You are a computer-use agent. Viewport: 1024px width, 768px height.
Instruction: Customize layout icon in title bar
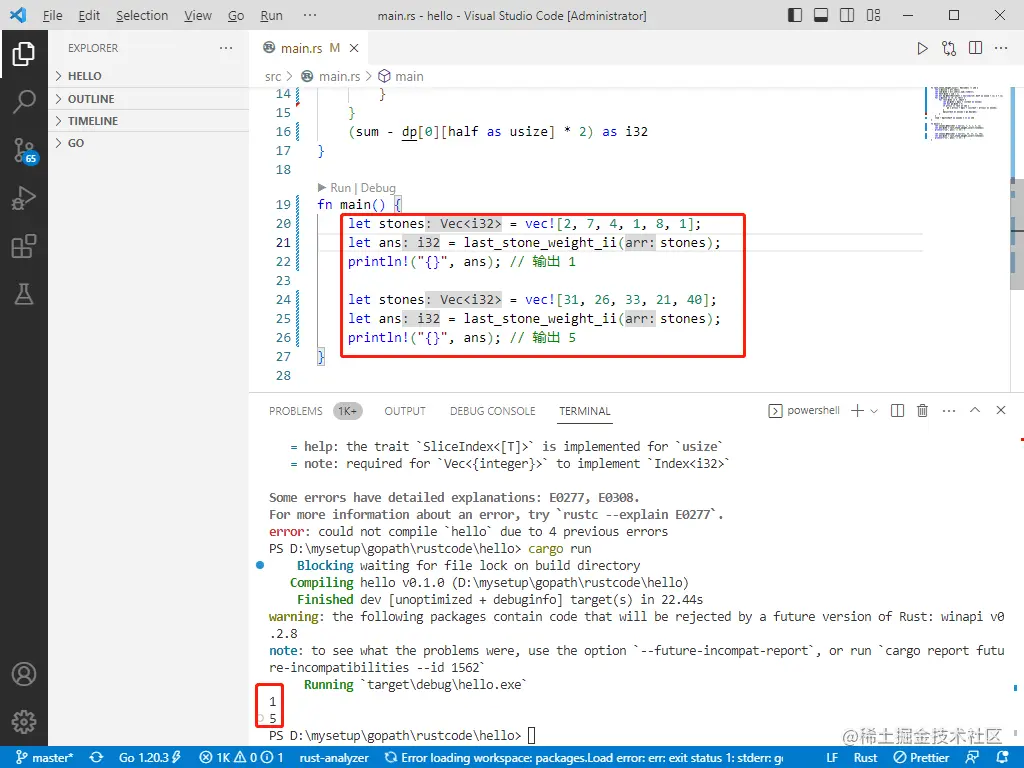pyautogui.click(x=873, y=15)
